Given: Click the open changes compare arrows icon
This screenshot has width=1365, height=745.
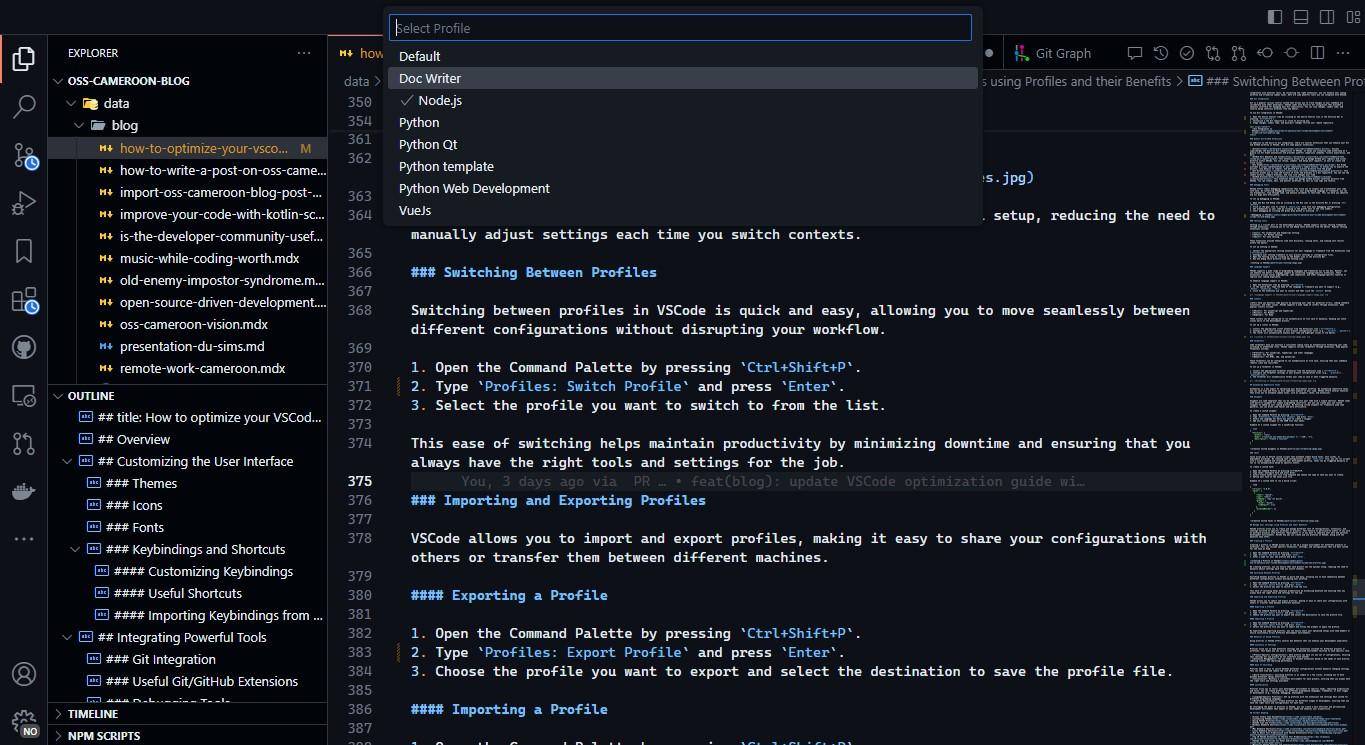Looking at the screenshot, I should tap(1213, 53).
